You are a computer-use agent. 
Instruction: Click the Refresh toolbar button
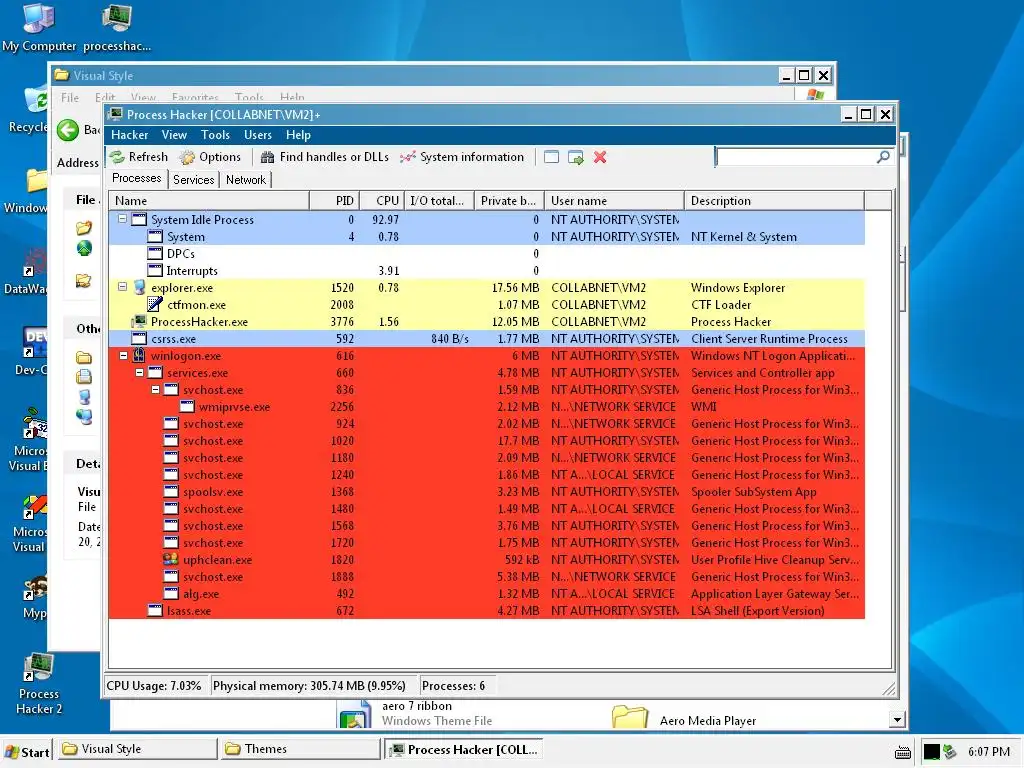(138, 157)
